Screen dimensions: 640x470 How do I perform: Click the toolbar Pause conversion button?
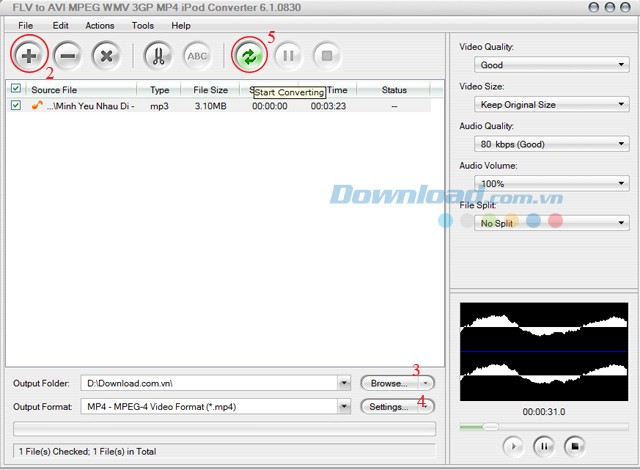tap(288, 55)
